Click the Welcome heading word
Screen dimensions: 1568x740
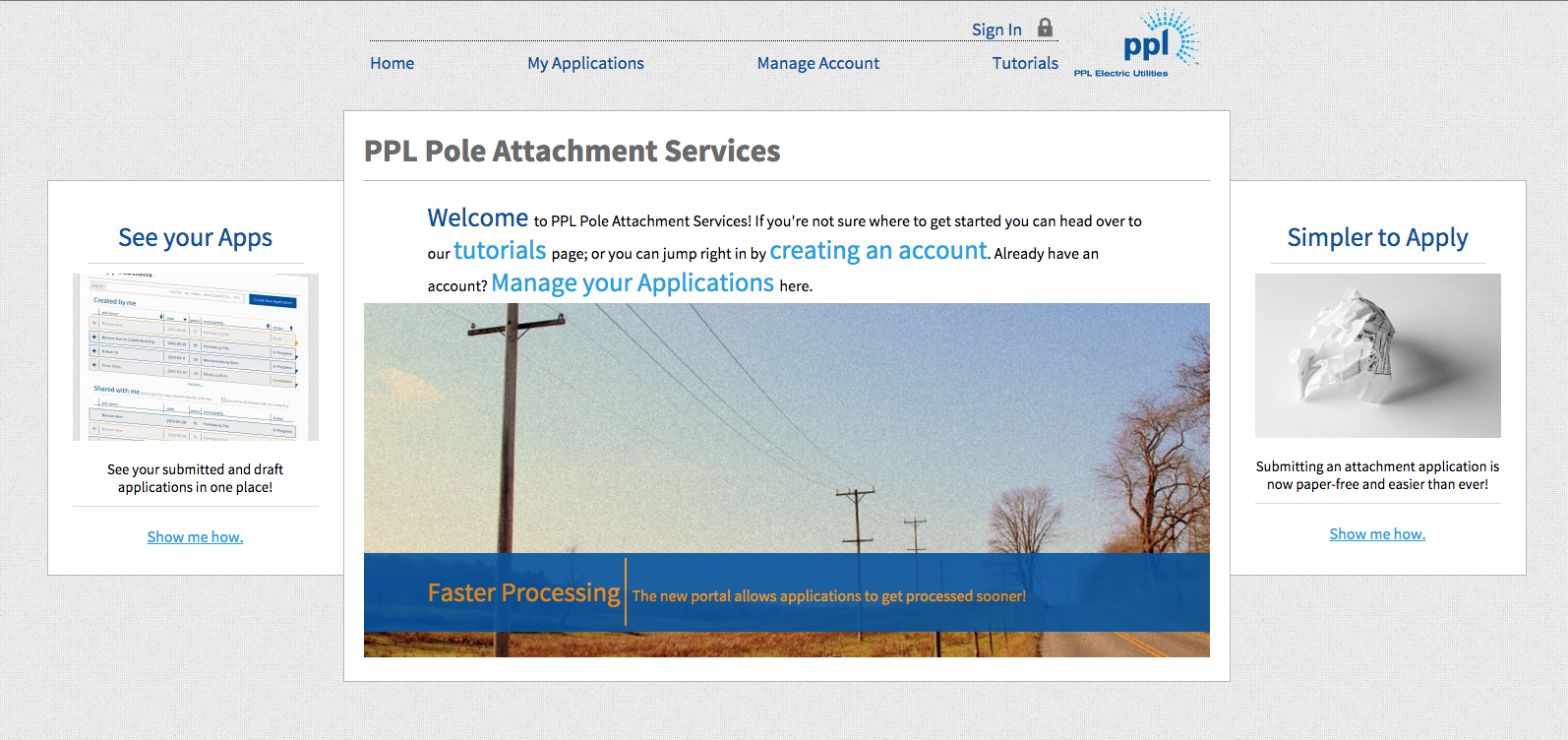click(x=477, y=218)
